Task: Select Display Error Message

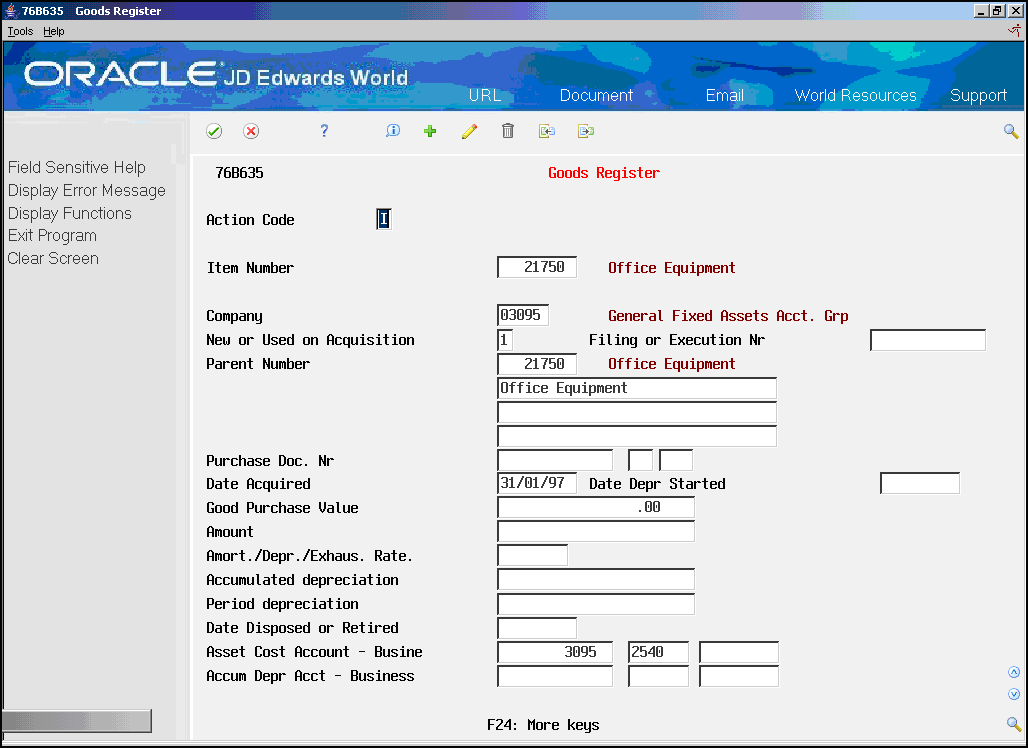Action: (x=87, y=191)
